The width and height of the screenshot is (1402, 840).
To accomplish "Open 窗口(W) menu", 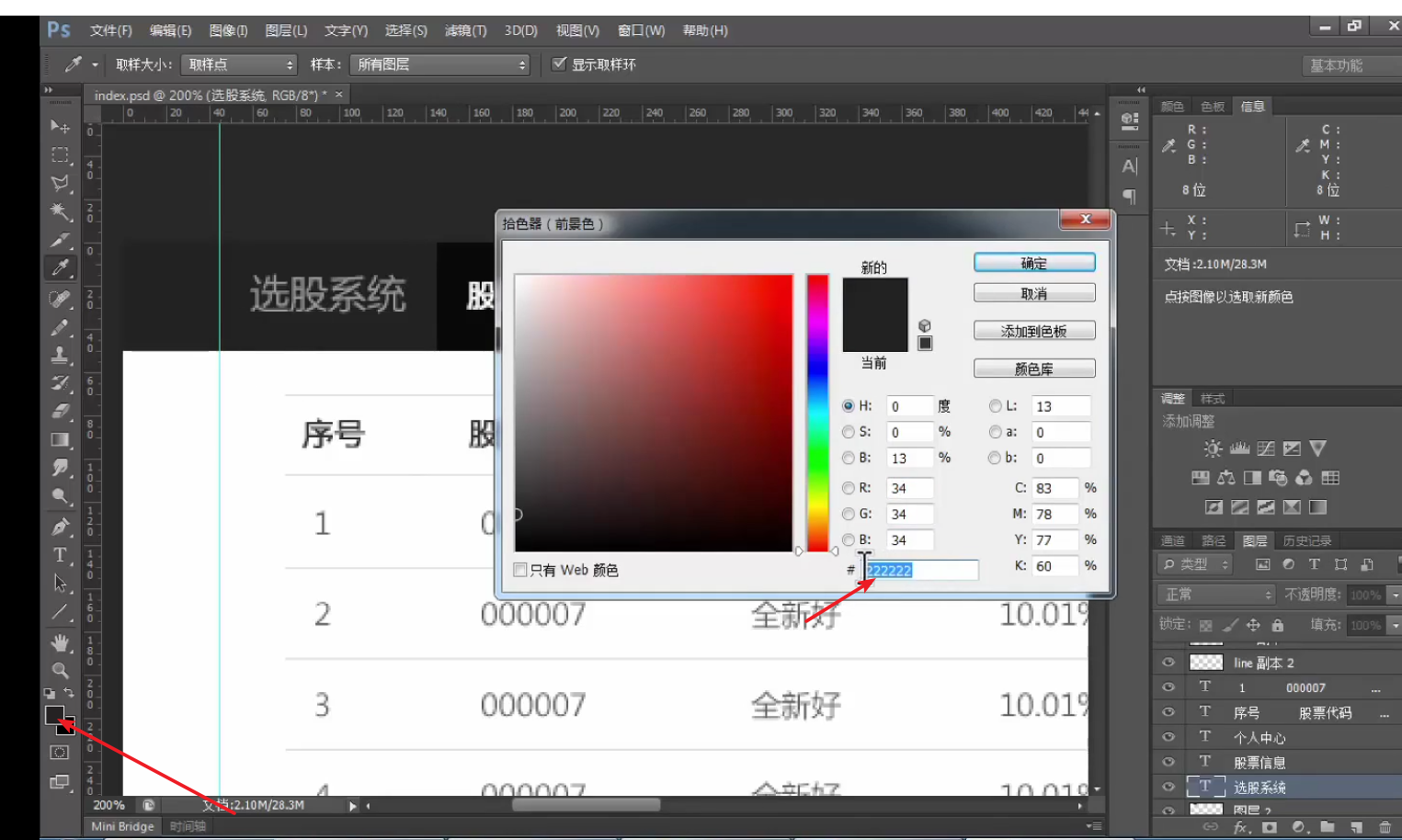I will click(641, 30).
